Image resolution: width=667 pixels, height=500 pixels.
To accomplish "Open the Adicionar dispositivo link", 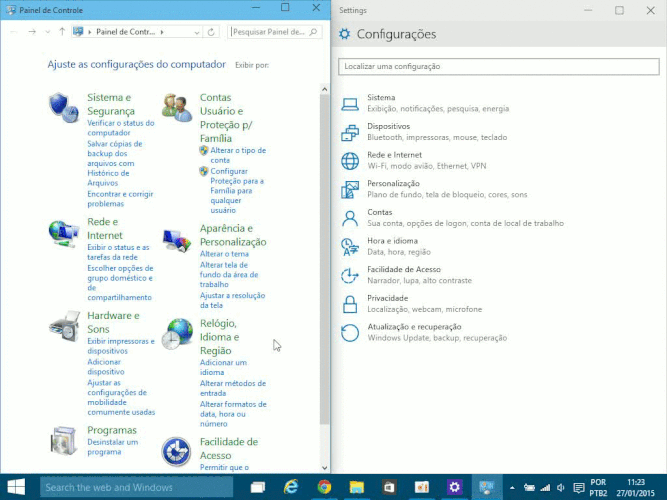I will (106, 367).
